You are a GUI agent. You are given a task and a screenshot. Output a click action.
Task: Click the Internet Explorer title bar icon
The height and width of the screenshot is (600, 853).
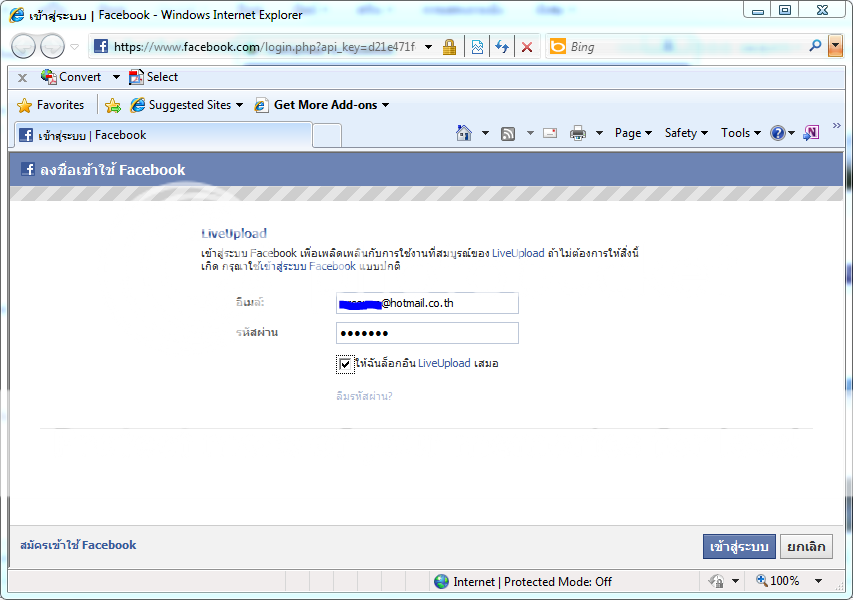click(17, 15)
